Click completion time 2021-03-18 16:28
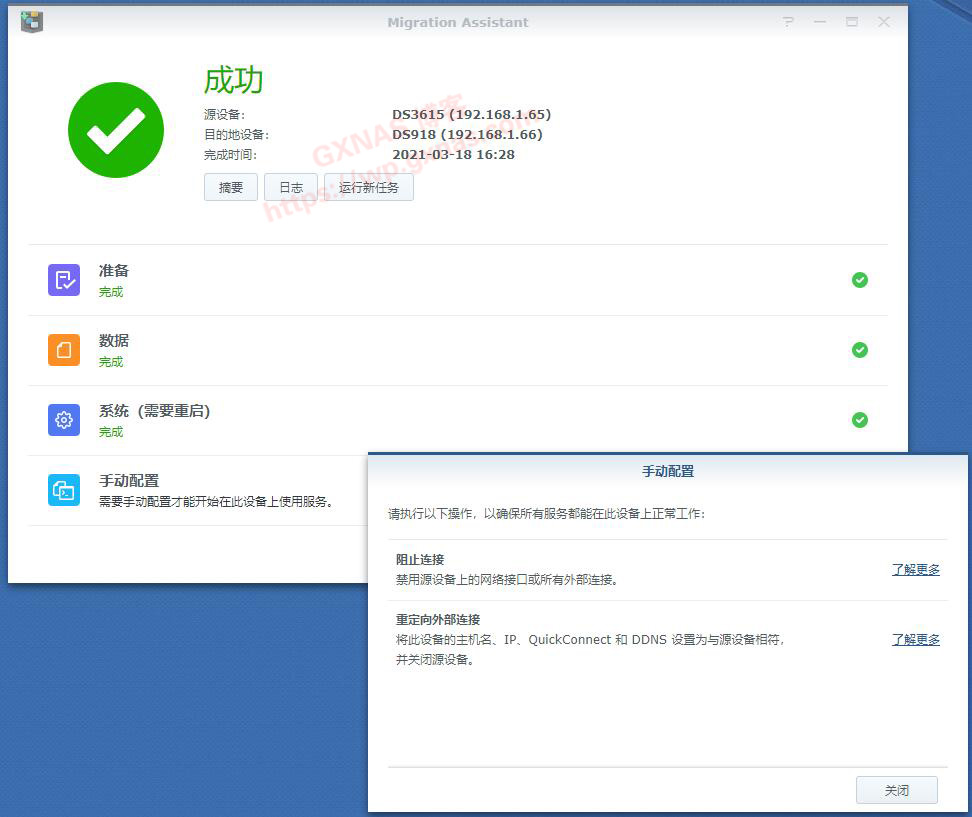The width and height of the screenshot is (972, 817). 453,154
